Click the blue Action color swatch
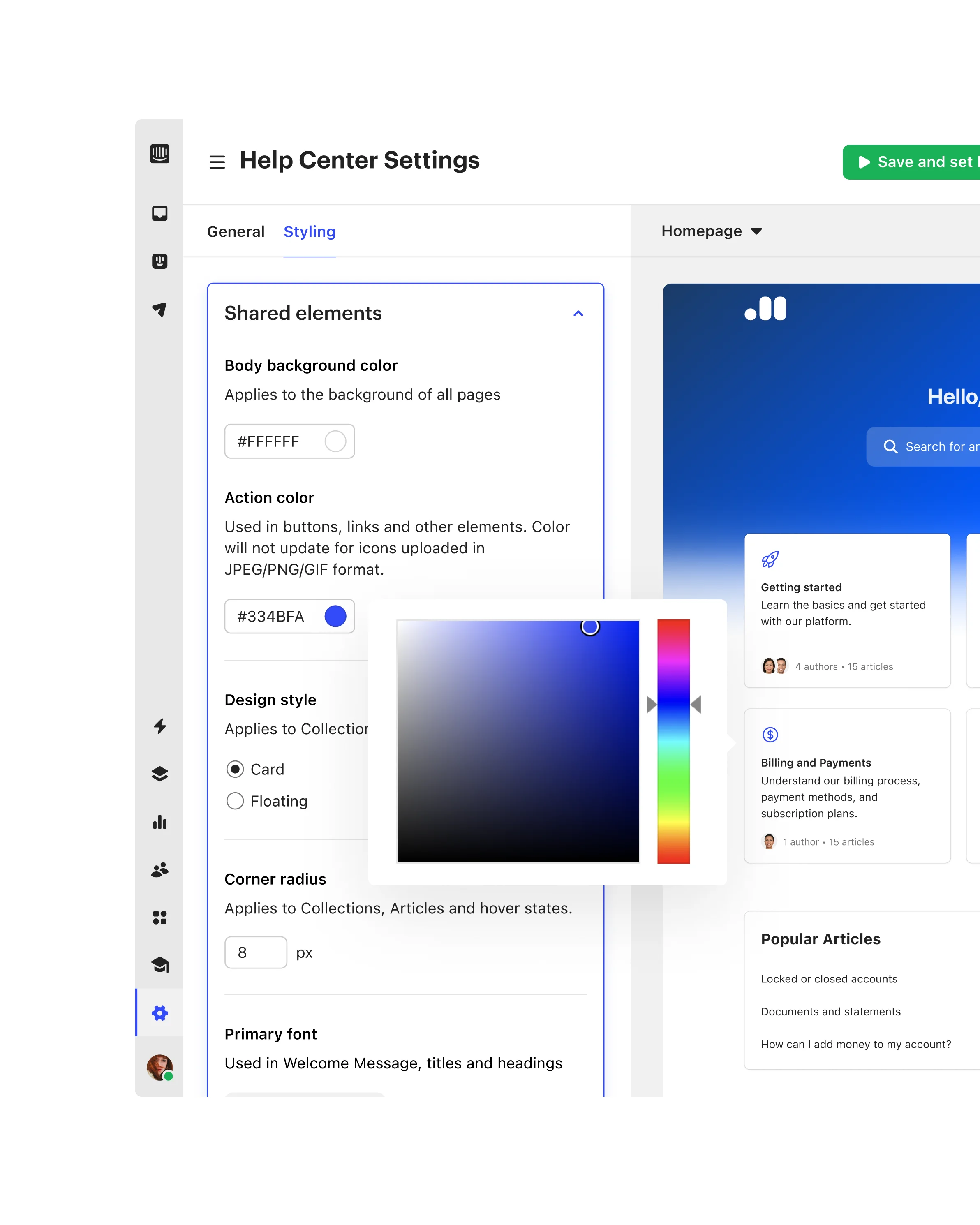Viewport: 980px width, 1225px height. (335, 617)
